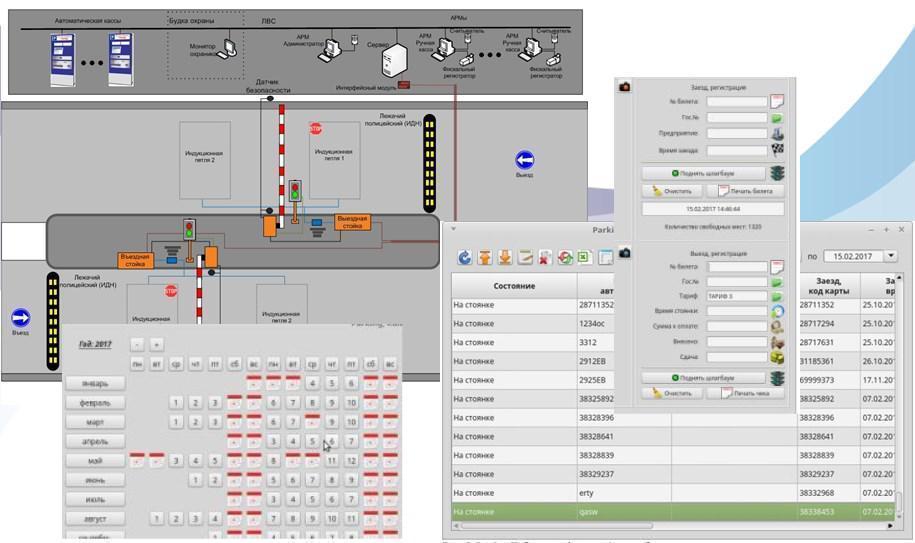
Task: Click the checkered flag icon by entry time
Action: [777, 150]
